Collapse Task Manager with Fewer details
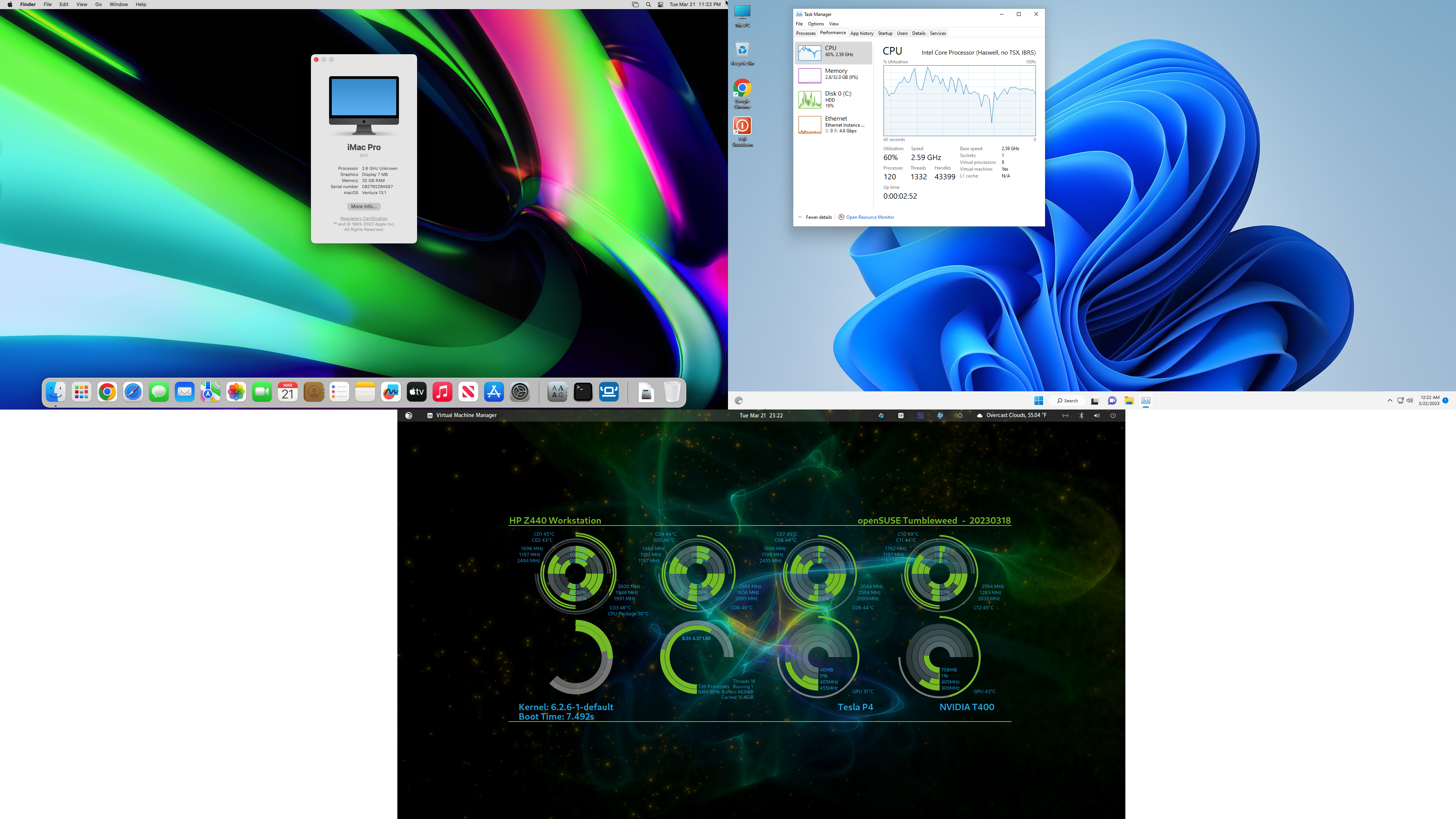The height and width of the screenshot is (819, 1456). [815, 217]
